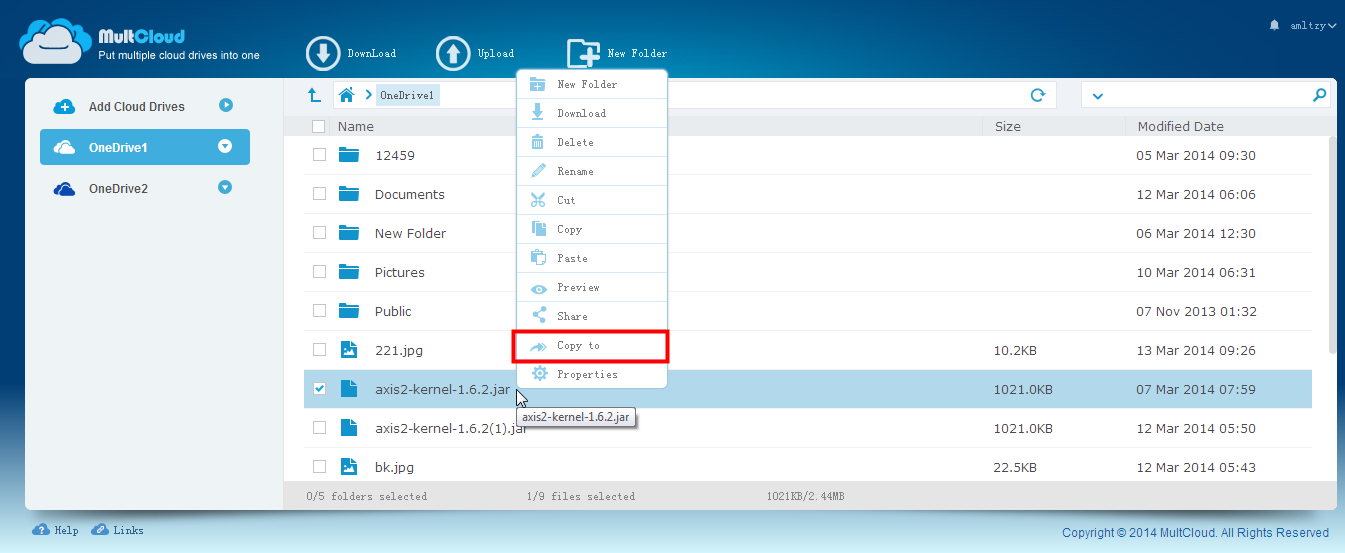1345x553 pixels.
Task: Click into the search input field
Action: (1205, 95)
